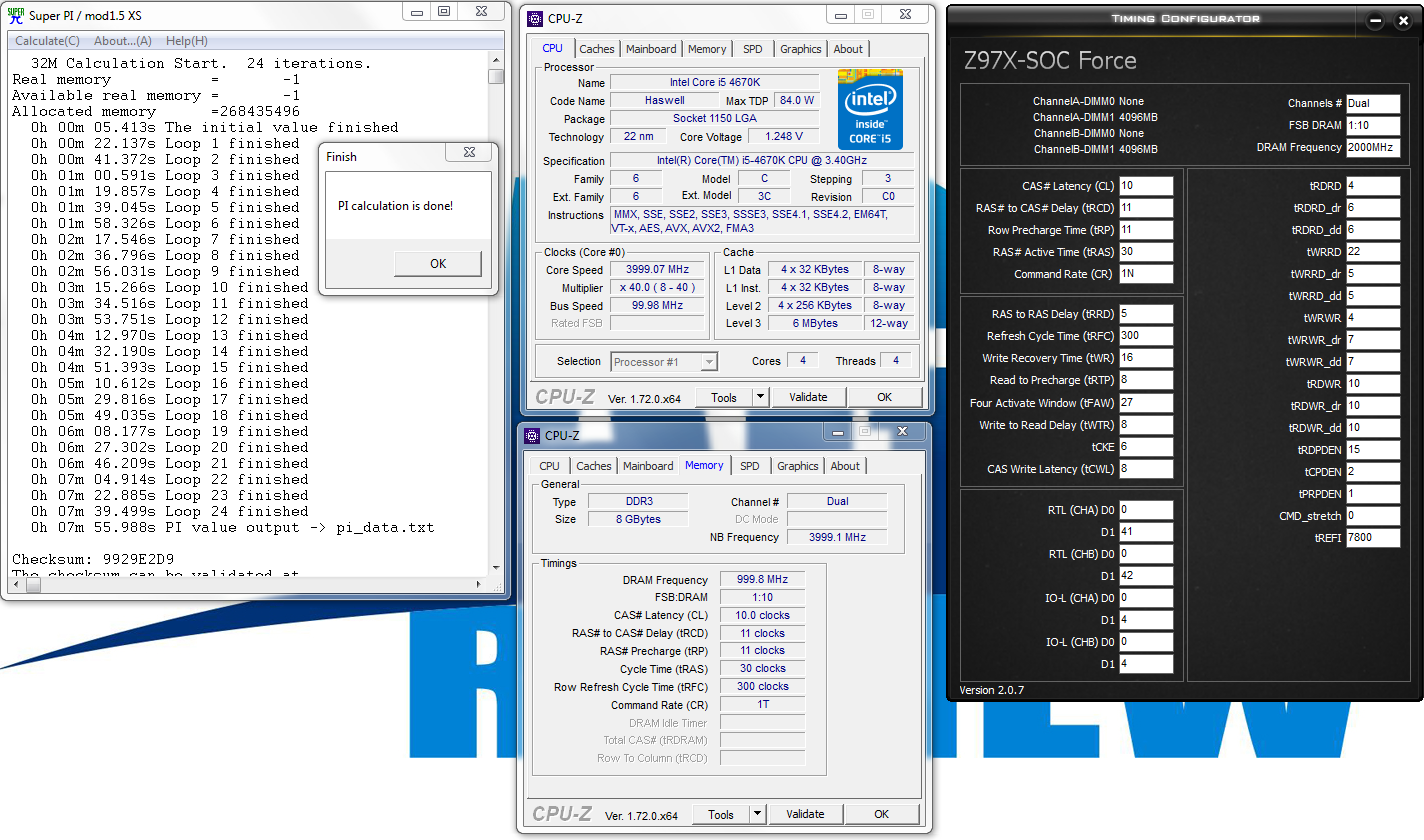Click Validate button in Memory tab CPU-Z window
The image size is (1424, 840).
(805, 814)
